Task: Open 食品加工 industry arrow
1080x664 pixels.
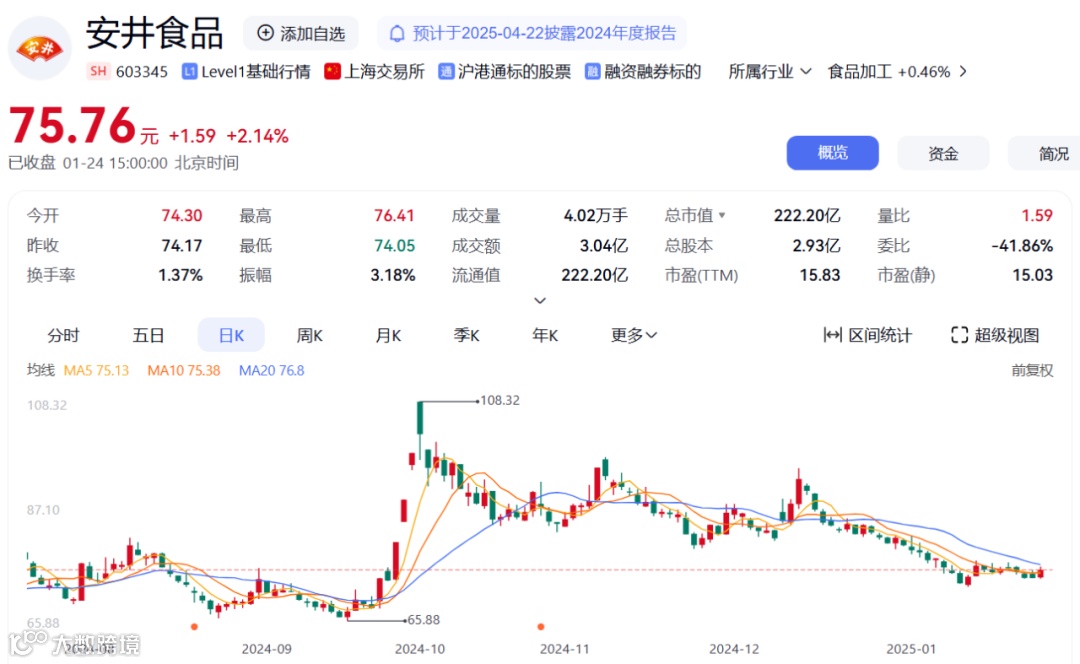Action: click(x=963, y=72)
